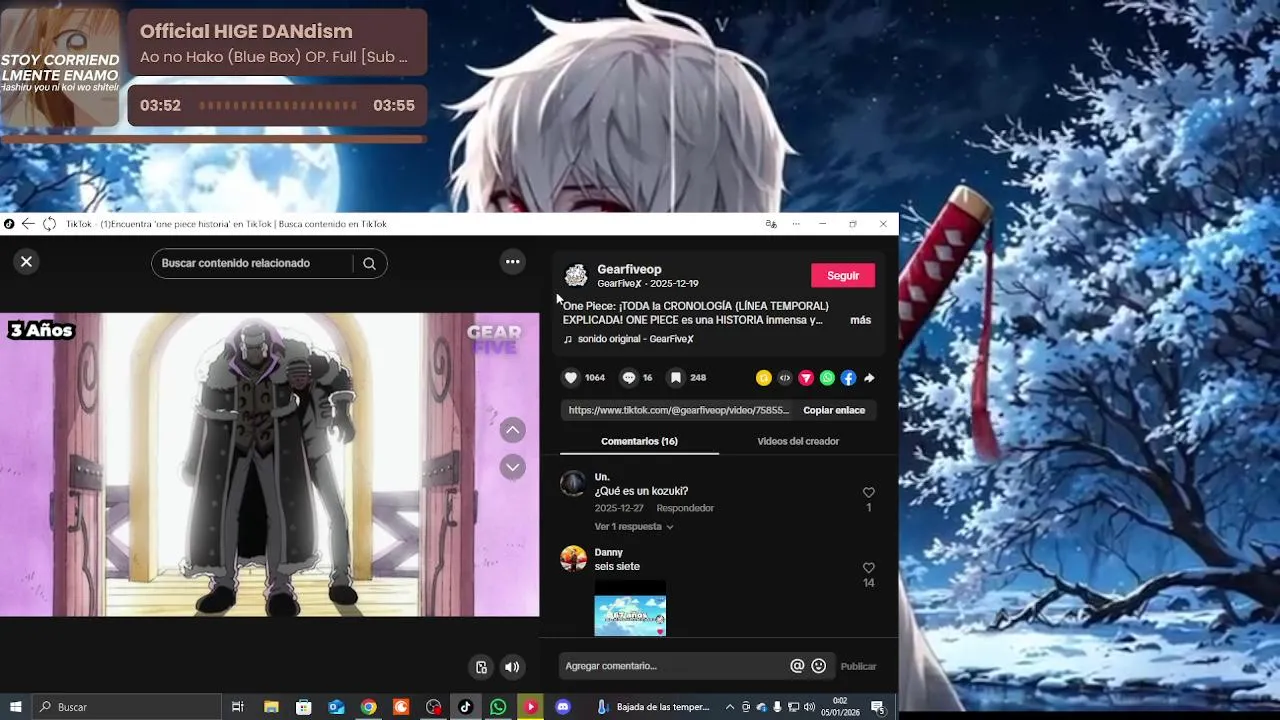Screen dimensions: 1280x720
Task: Go to previous video with up chevron
Action: pos(512,430)
